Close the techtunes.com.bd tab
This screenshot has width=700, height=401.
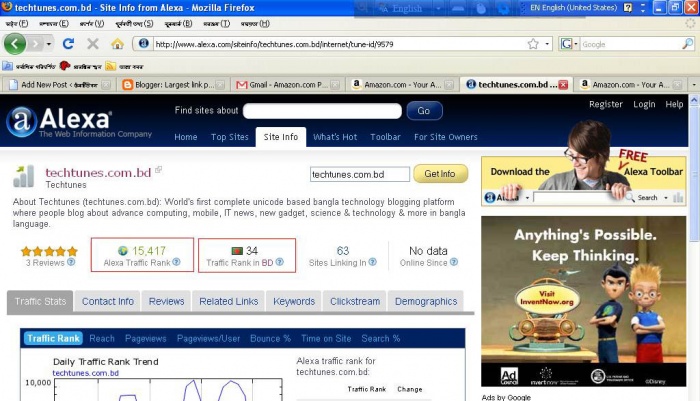tap(563, 84)
